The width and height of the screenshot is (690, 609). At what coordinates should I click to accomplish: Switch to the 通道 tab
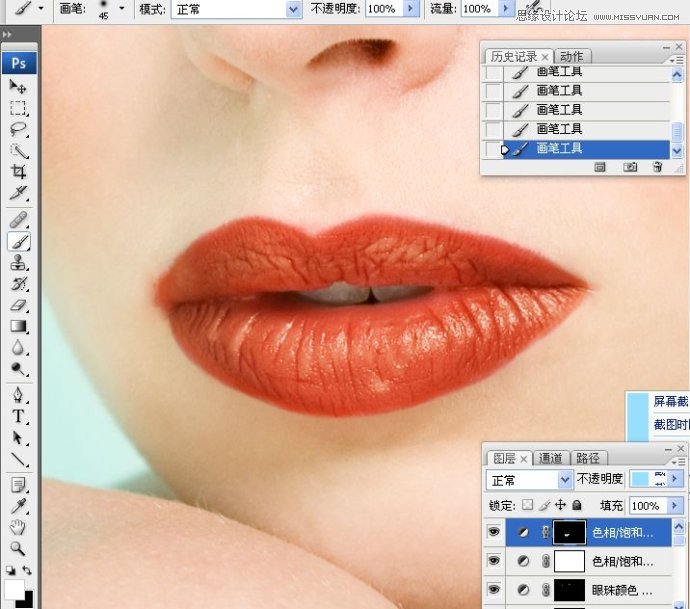coord(551,458)
